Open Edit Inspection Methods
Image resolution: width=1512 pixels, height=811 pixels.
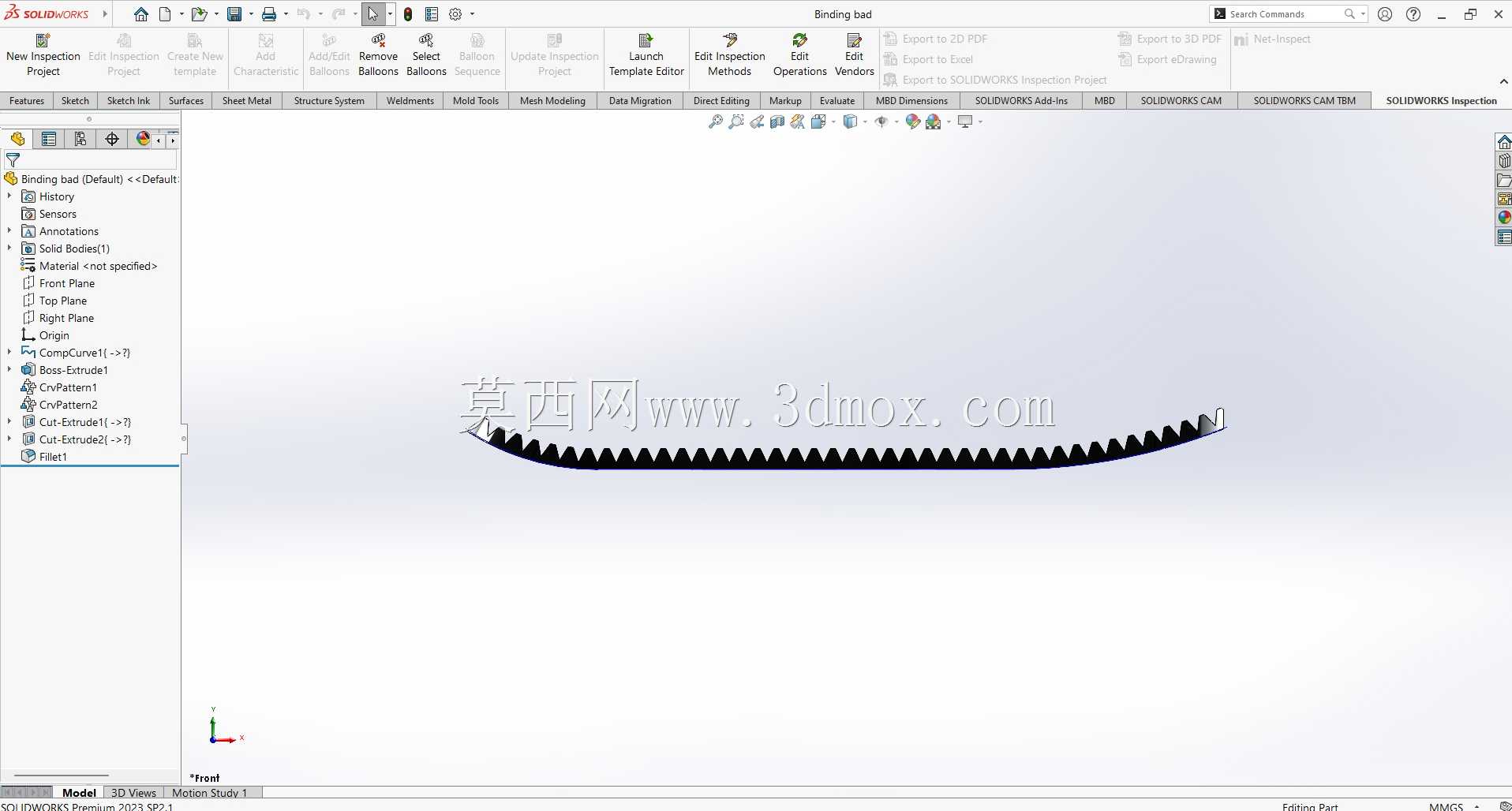coord(730,55)
